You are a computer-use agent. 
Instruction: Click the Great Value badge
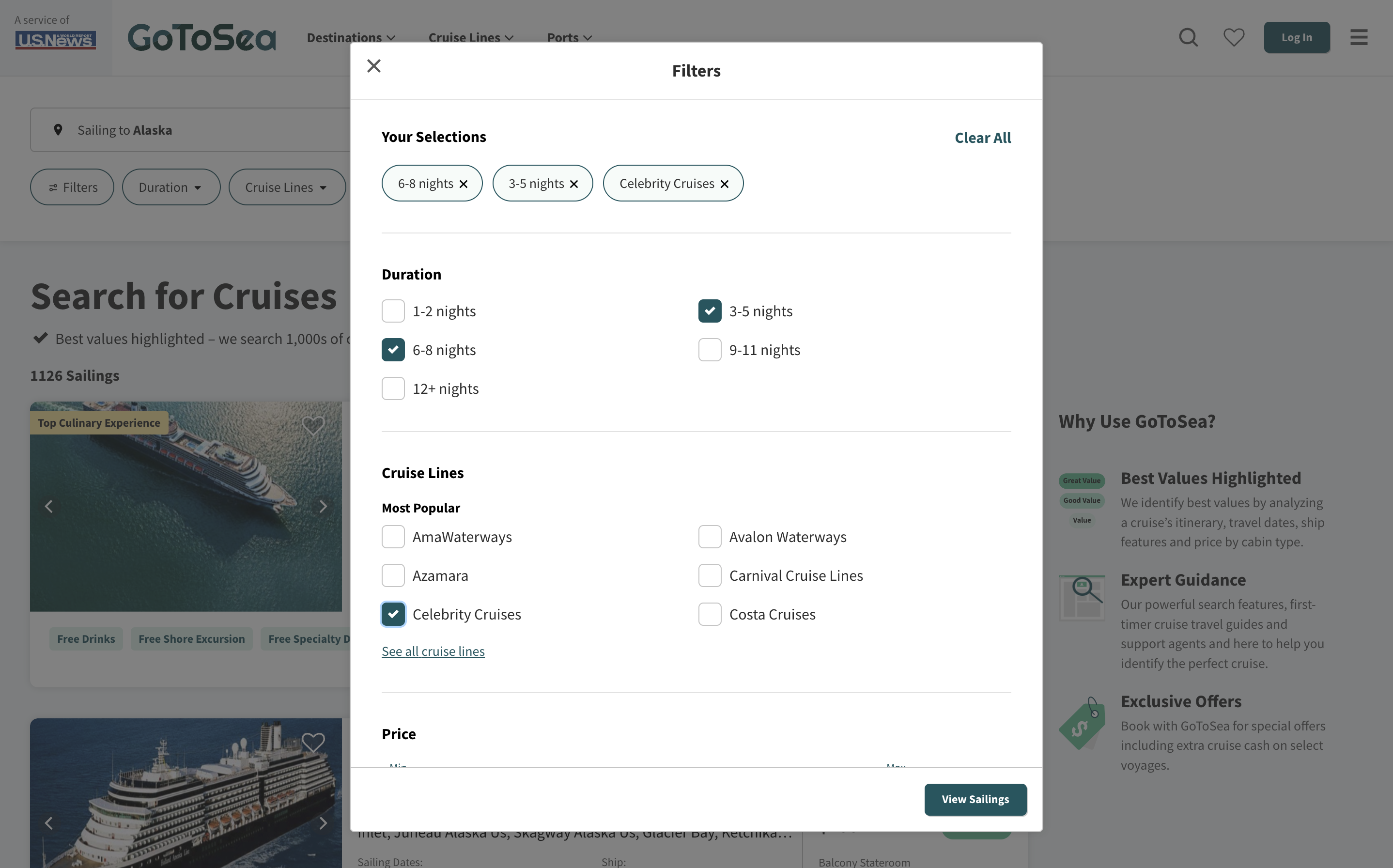(1082, 481)
